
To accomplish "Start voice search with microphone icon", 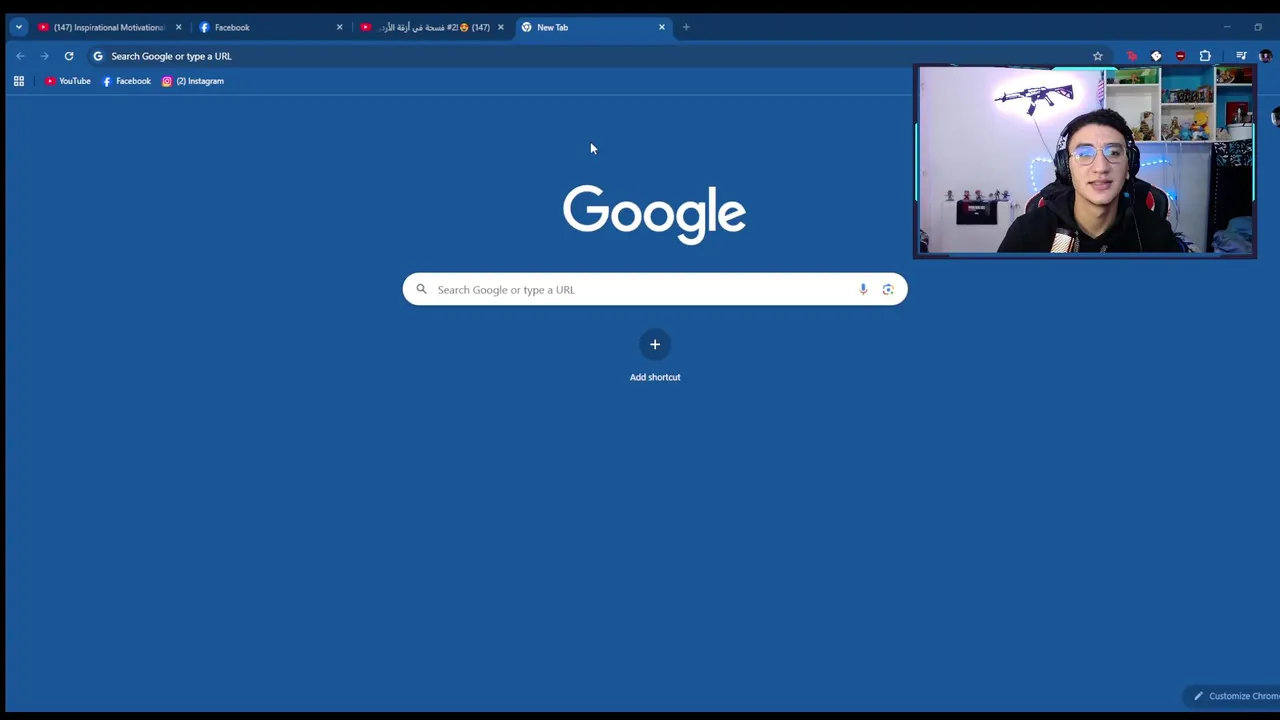I will click(x=863, y=290).
